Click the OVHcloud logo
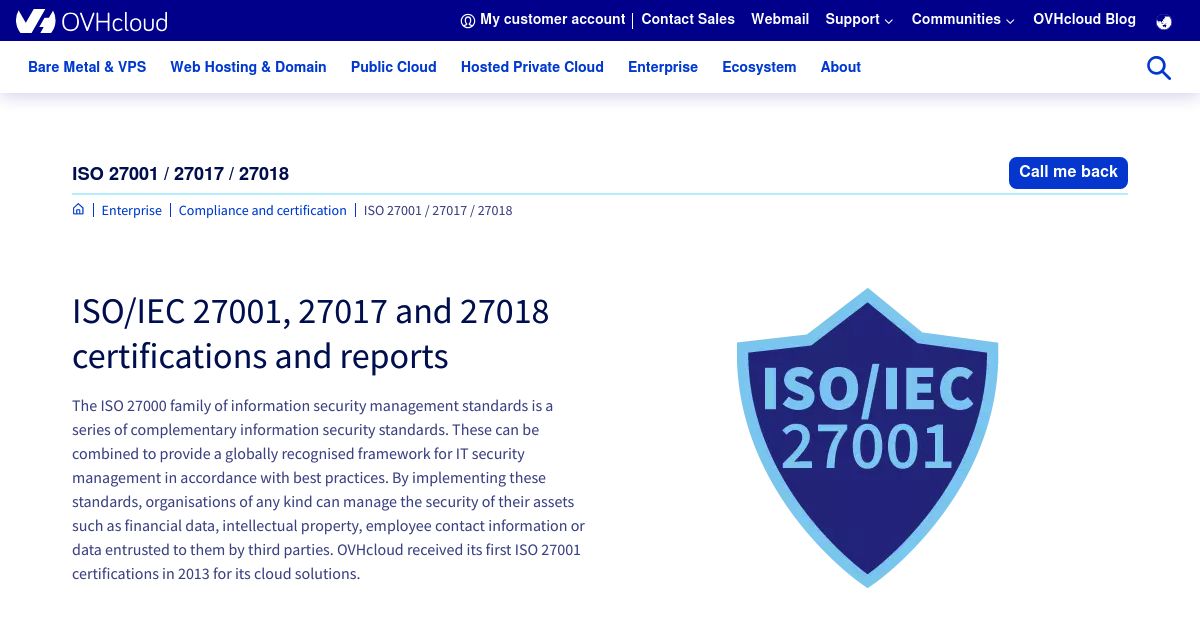Image resolution: width=1200 pixels, height=630 pixels. pos(92,21)
